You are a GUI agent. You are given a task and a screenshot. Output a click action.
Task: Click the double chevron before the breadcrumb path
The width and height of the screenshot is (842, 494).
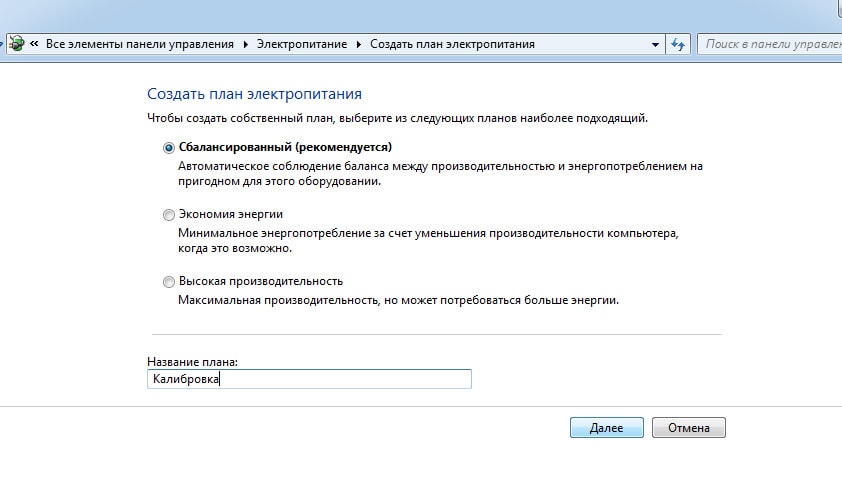pos(34,45)
